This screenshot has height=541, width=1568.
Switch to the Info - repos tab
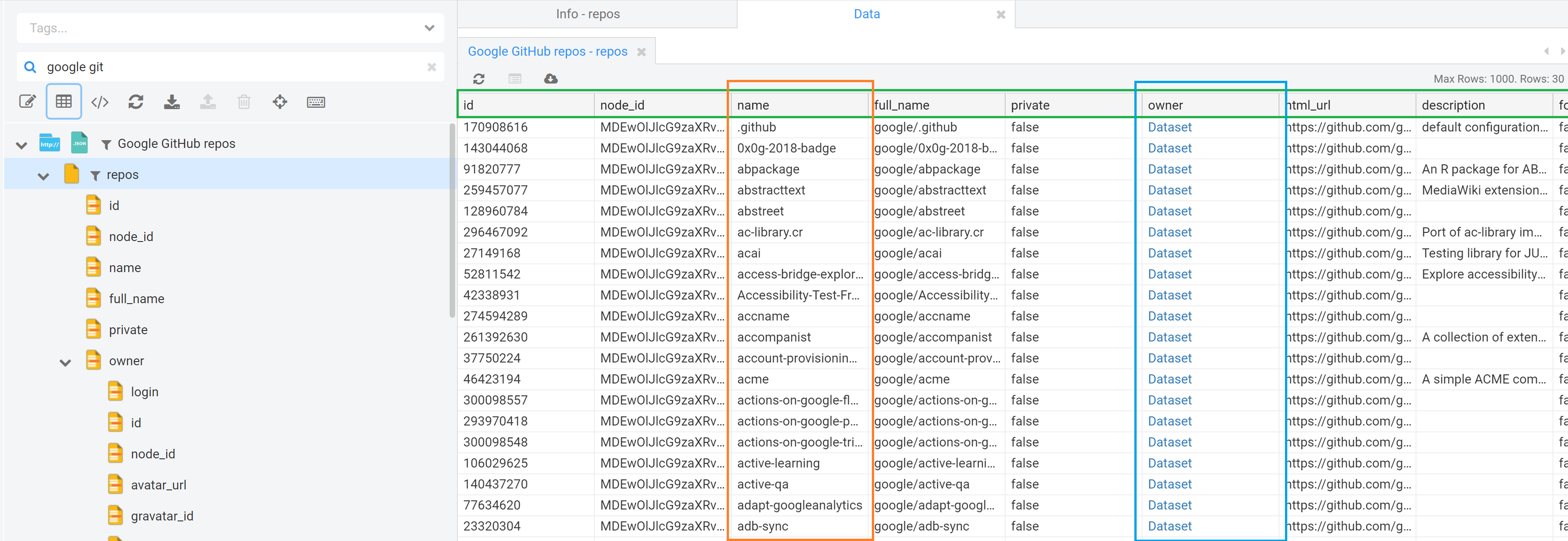point(587,14)
